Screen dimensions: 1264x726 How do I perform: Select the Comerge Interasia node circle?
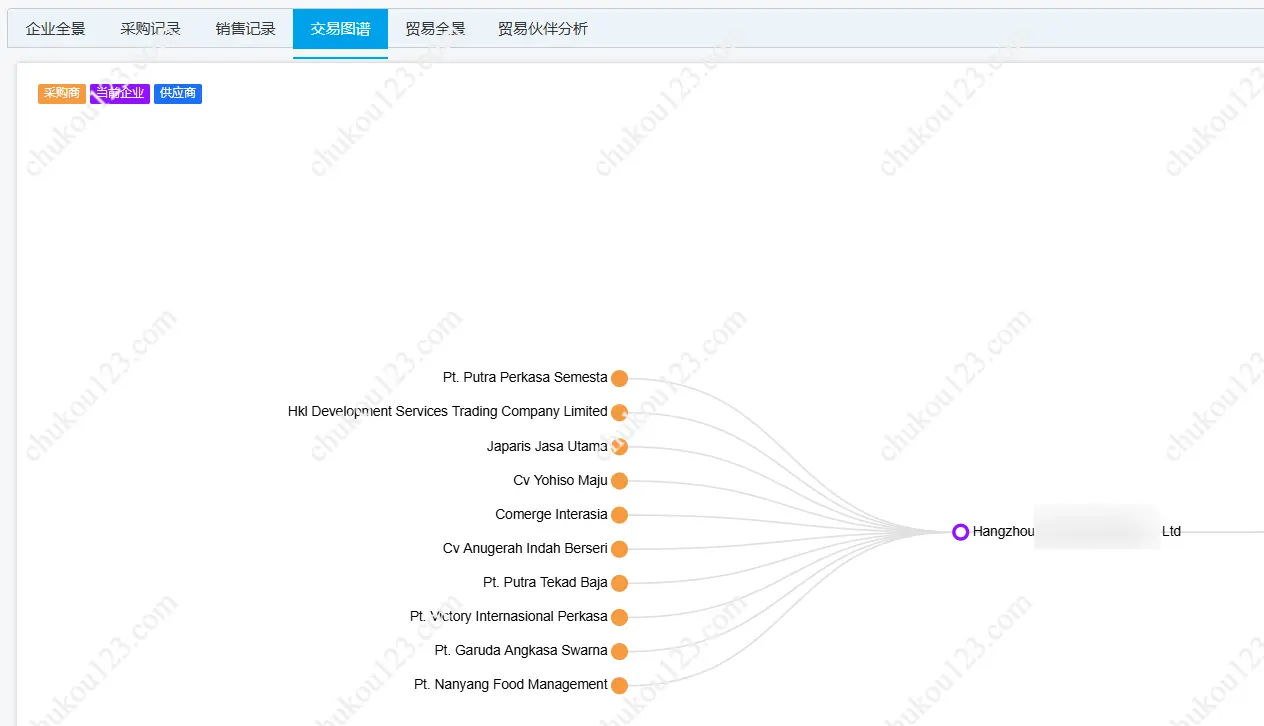pos(619,515)
